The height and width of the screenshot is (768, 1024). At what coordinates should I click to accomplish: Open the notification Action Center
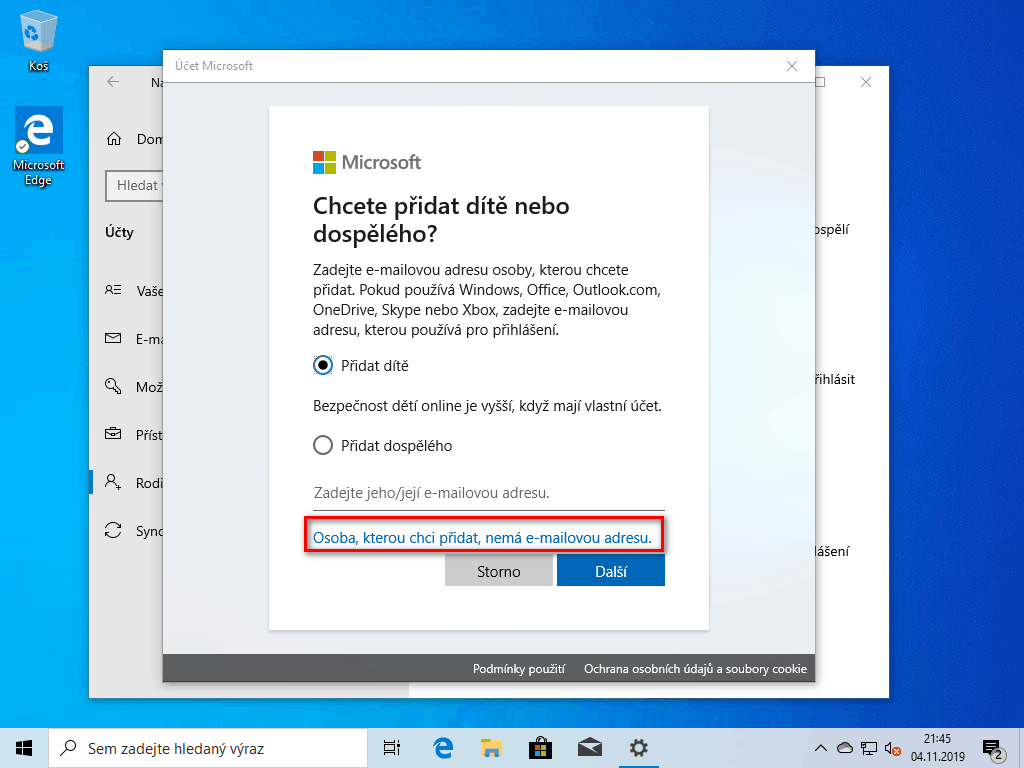click(x=993, y=748)
